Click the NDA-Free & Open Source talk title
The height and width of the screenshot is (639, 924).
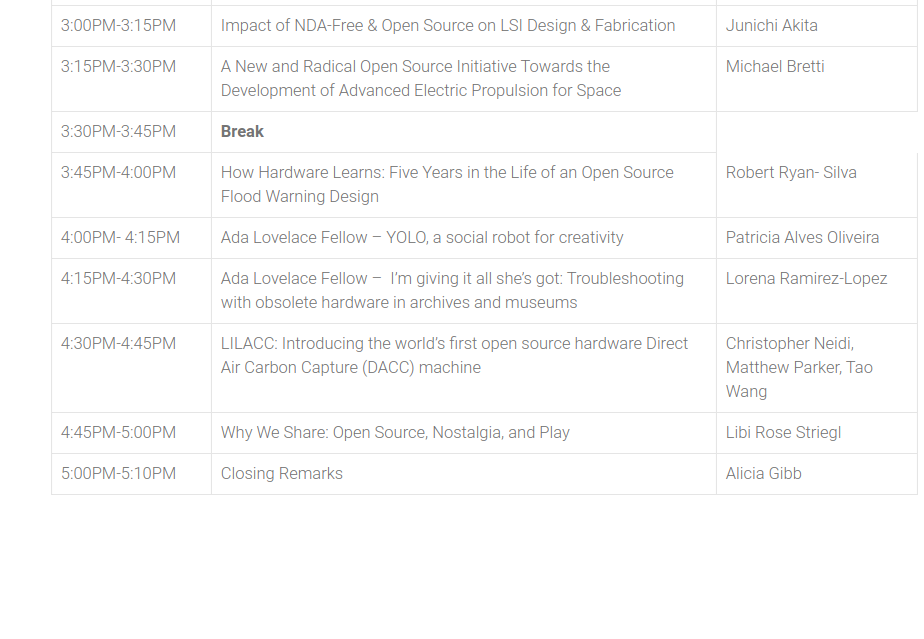tap(447, 26)
